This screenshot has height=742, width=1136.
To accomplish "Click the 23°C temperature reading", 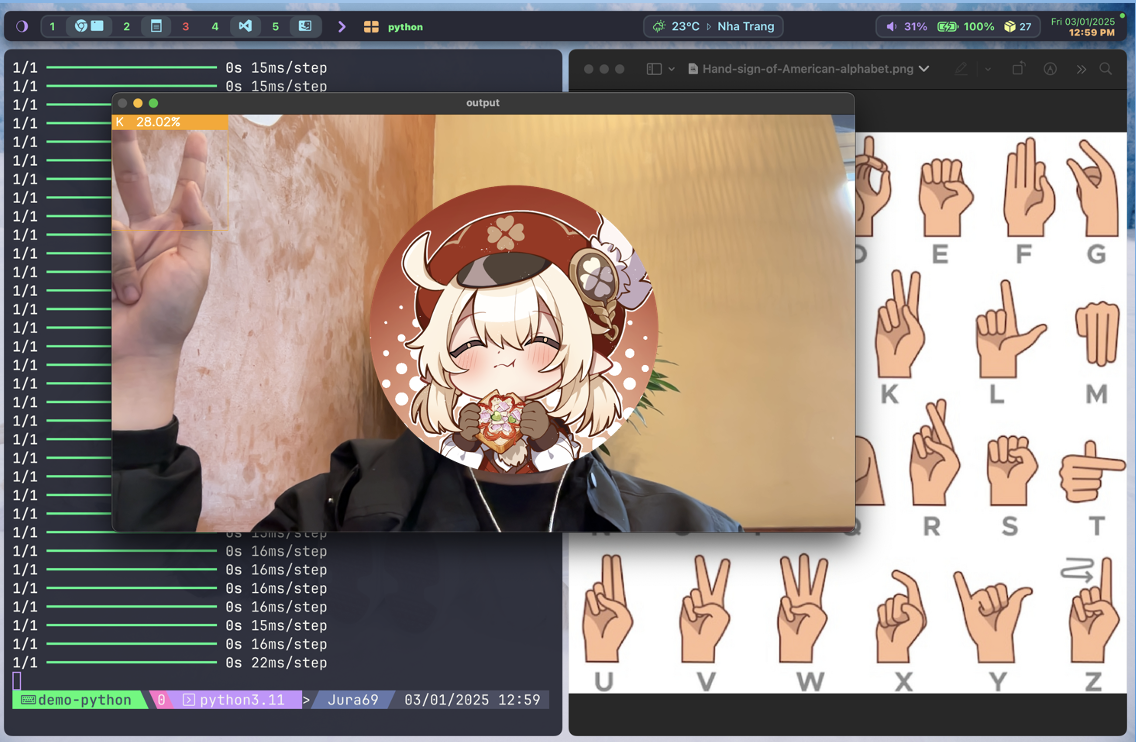I will (685, 26).
